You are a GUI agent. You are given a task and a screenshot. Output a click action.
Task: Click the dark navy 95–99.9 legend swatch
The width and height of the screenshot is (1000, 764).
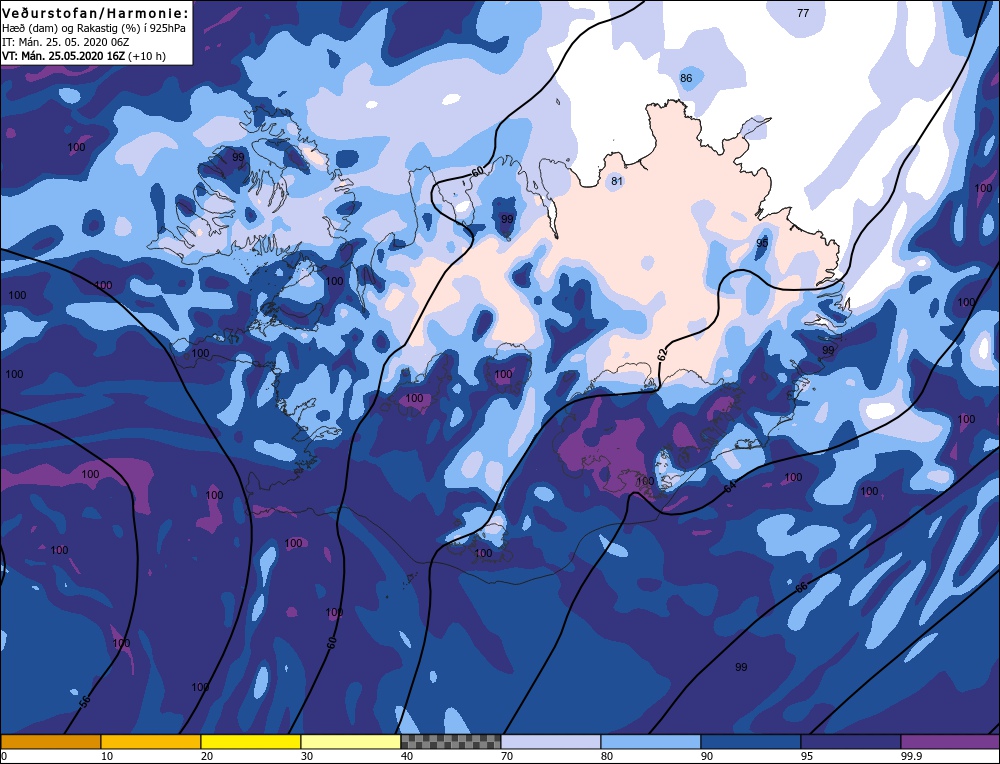tap(851, 741)
